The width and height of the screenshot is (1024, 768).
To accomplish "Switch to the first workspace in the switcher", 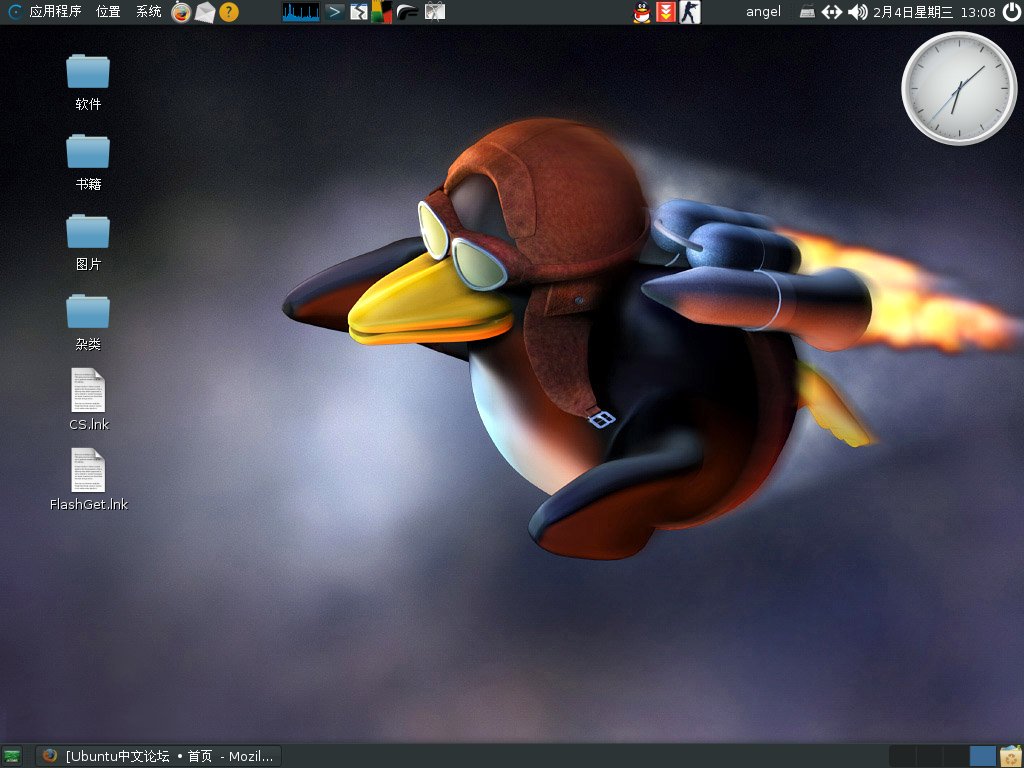I will (902, 756).
